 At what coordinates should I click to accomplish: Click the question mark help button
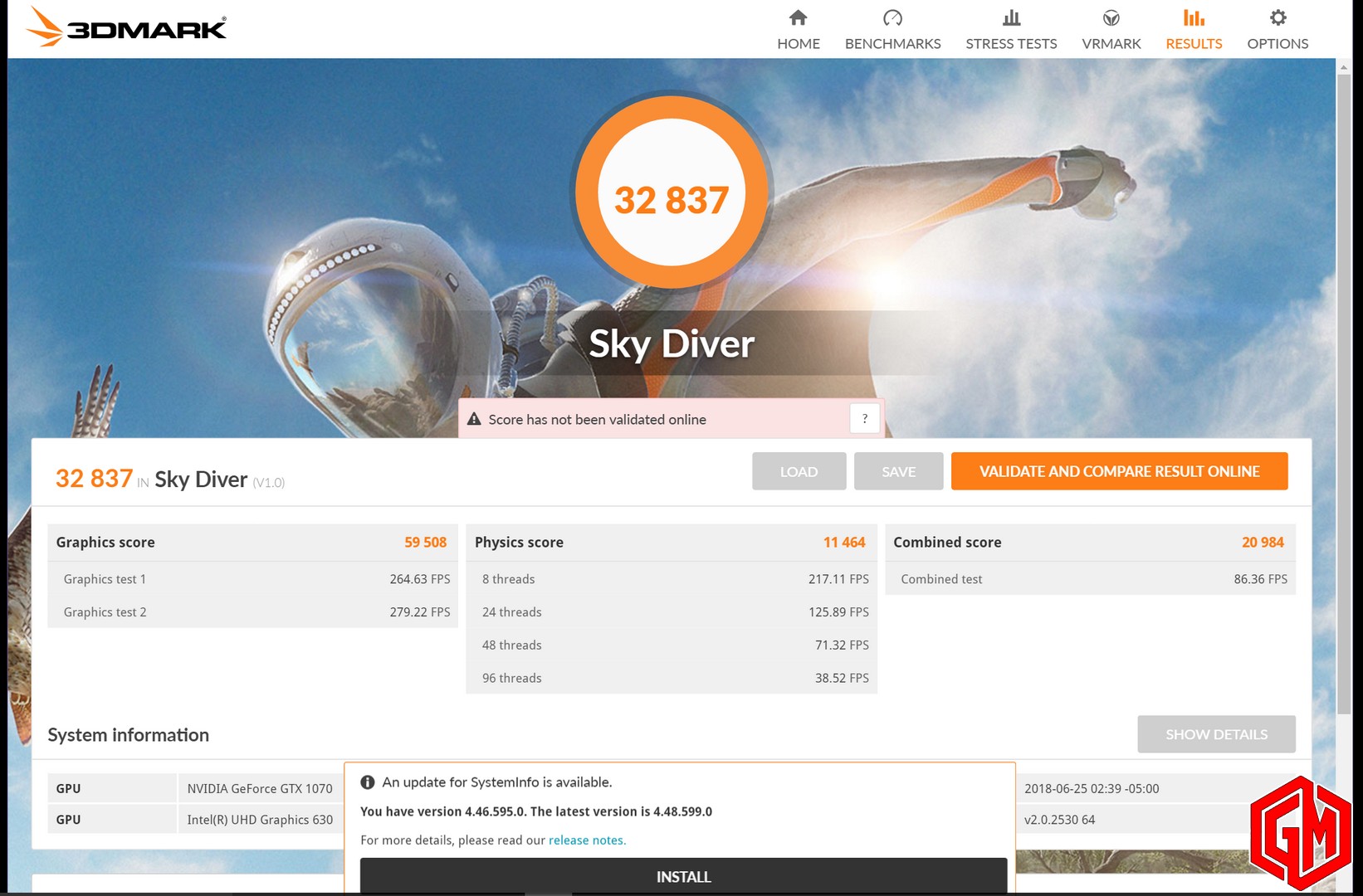[x=864, y=419]
